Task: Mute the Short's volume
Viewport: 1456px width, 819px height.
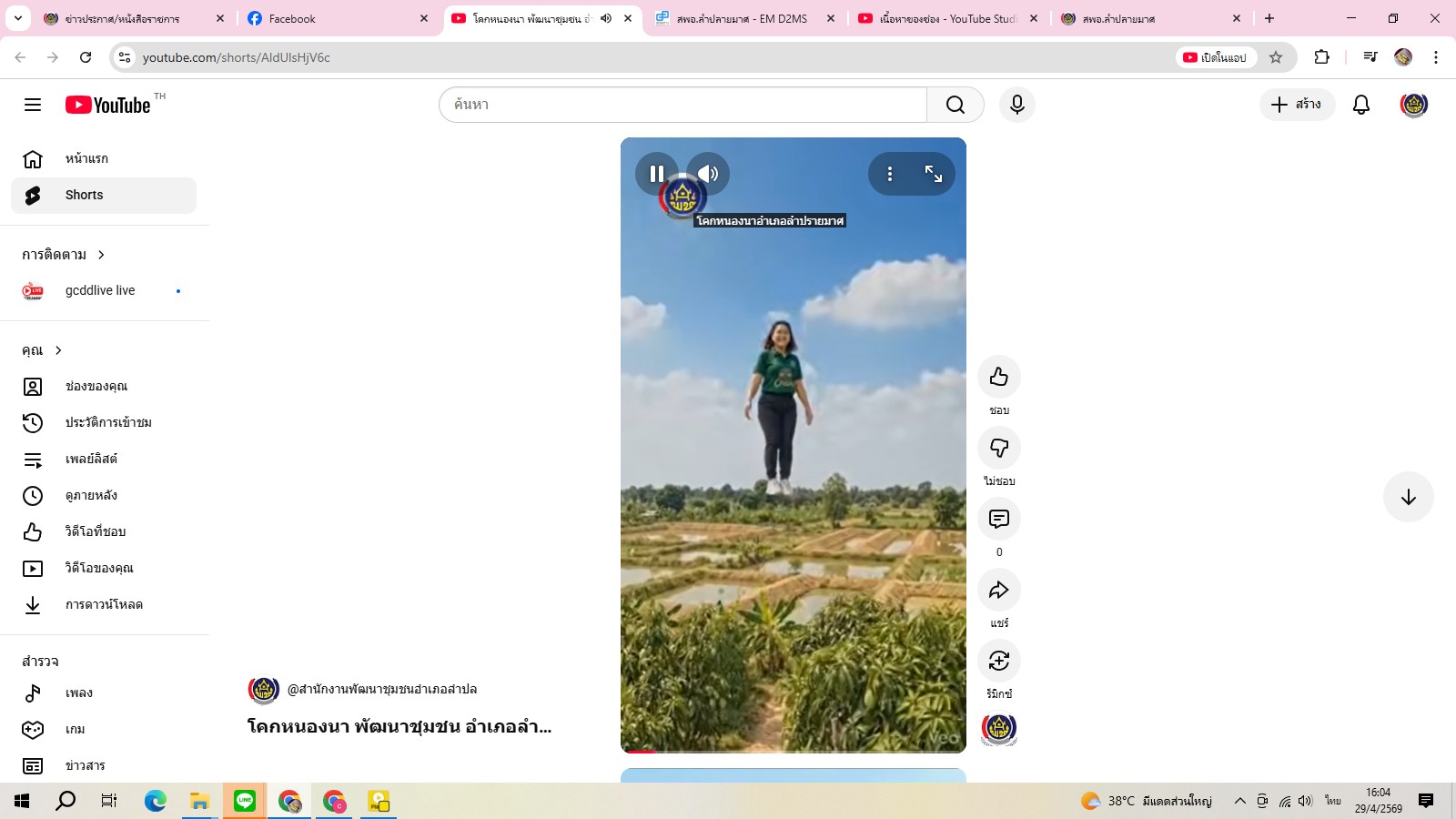Action: 708,174
